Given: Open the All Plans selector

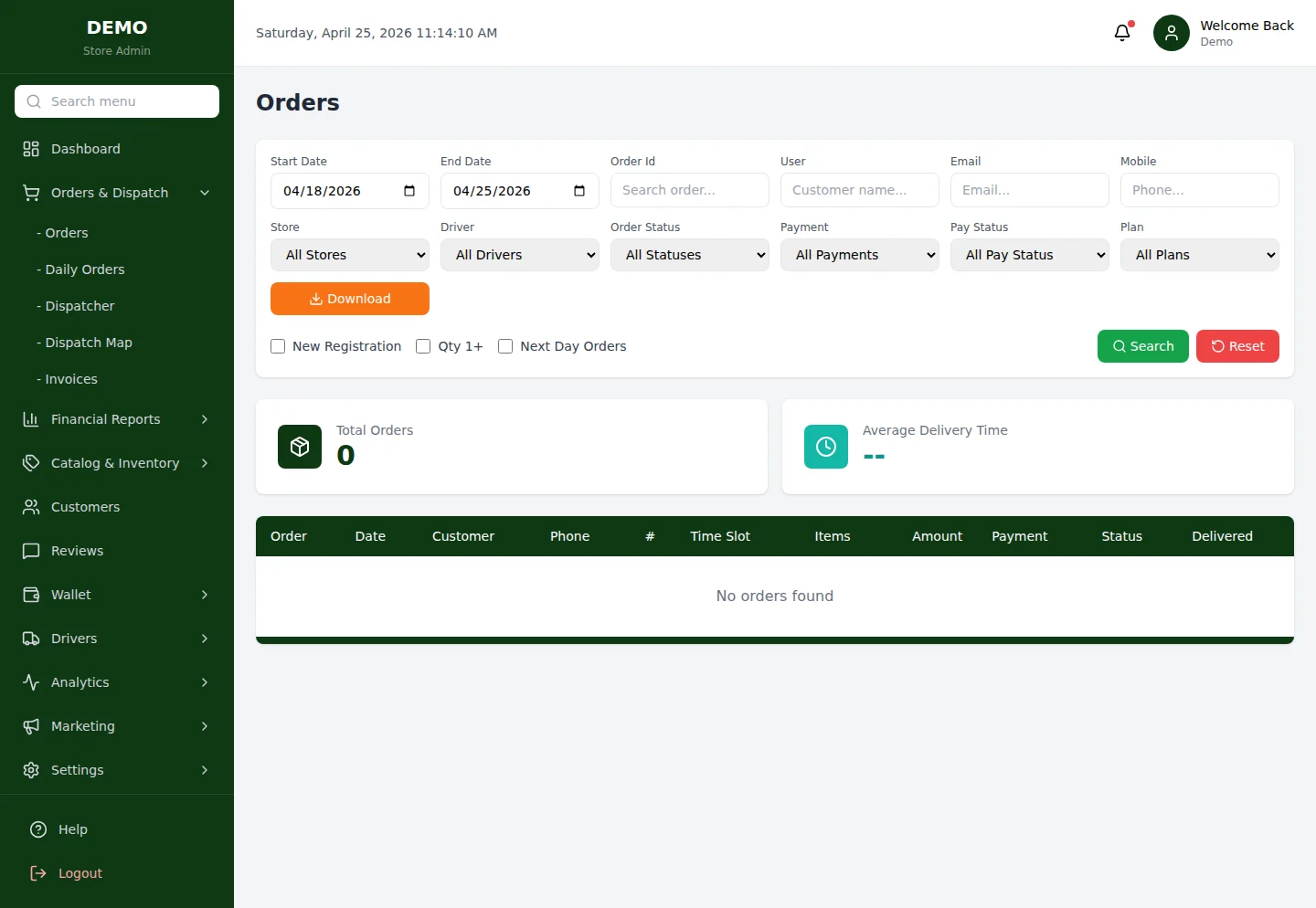Looking at the screenshot, I should (x=1200, y=255).
